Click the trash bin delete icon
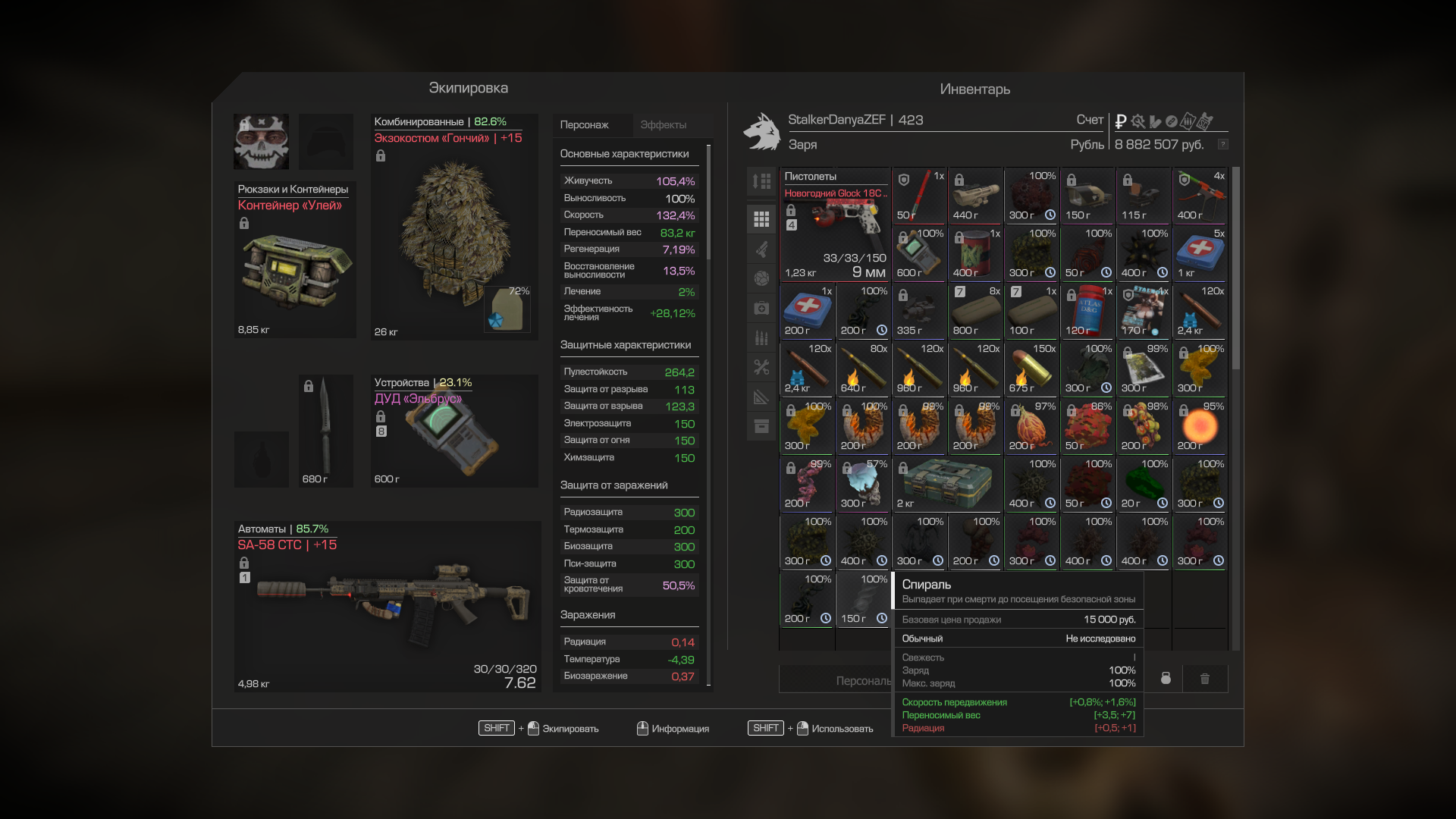Viewport: 1456px width, 819px height. [1205, 678]
